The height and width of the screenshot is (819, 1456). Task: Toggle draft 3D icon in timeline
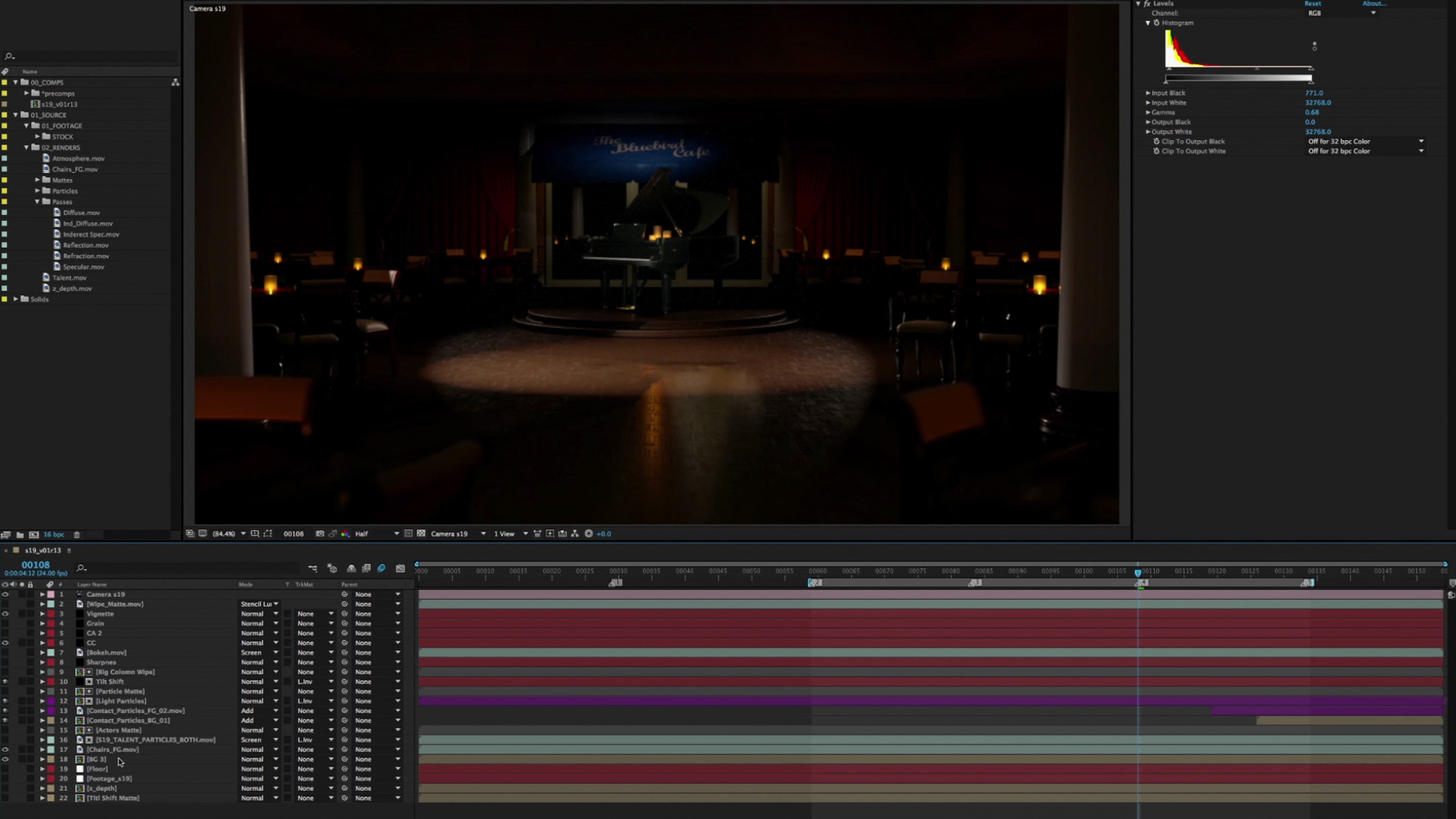pos(332,568)
